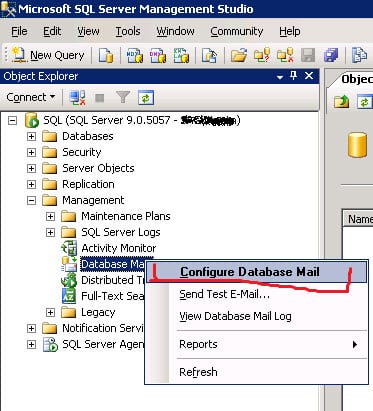Expand the SQL Server Agent node
This screenshot has height=411, width=373.
31,344
